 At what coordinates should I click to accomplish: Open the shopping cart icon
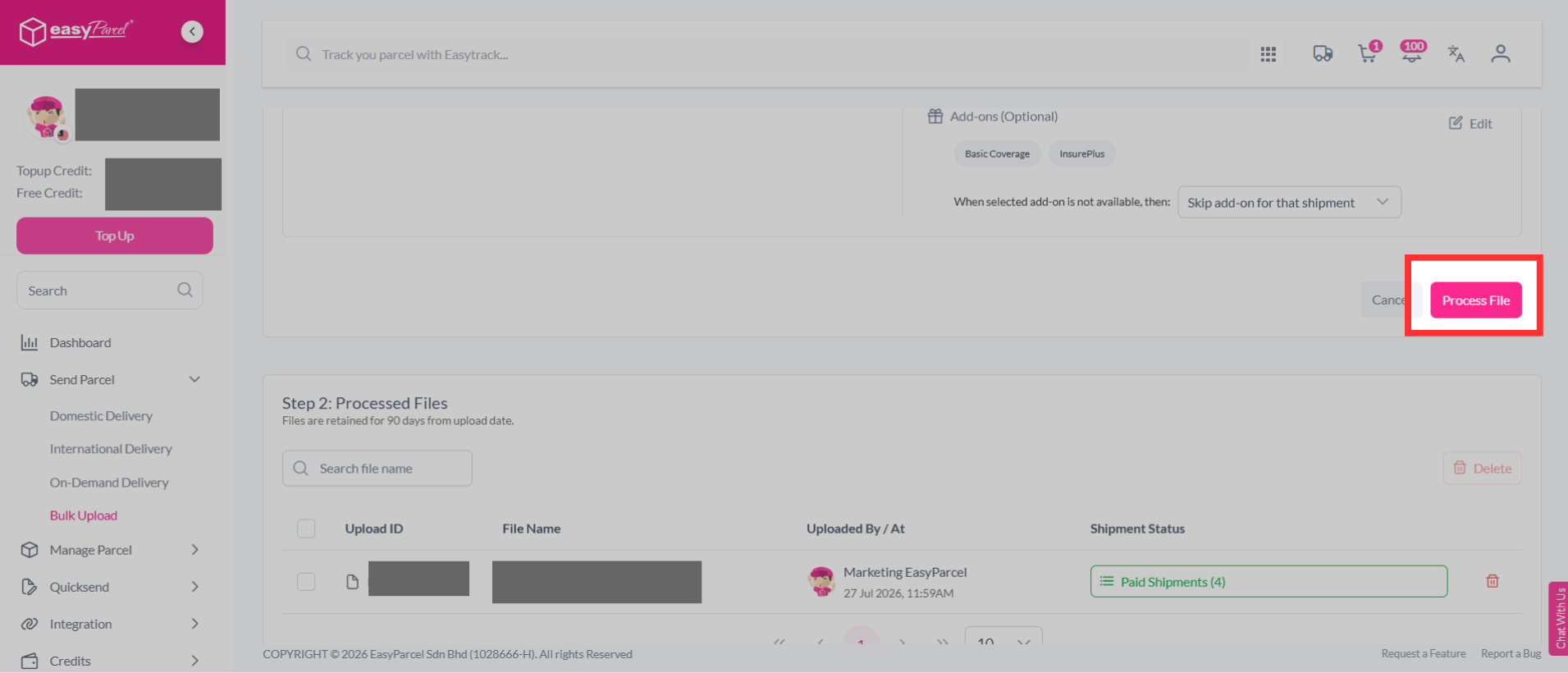(1368, 53)
